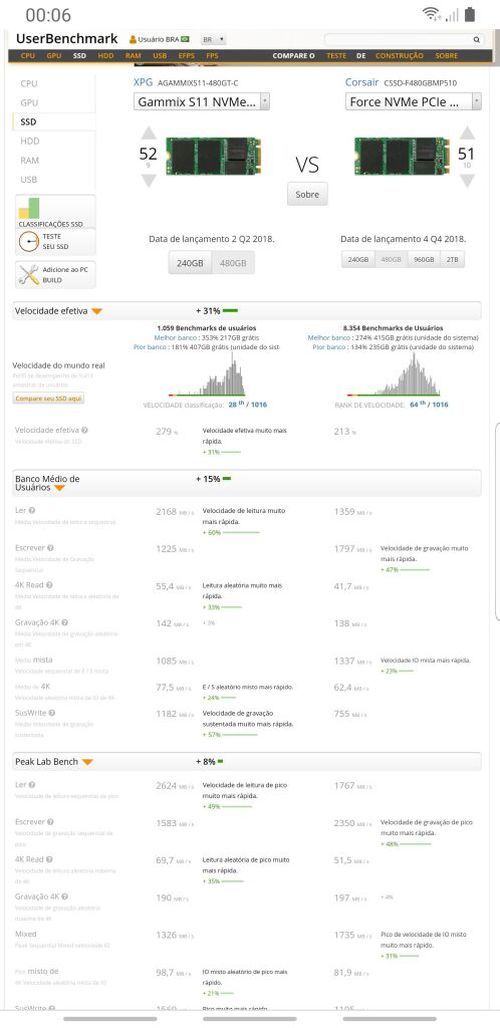500x1028 pixels.
Task: Click the Adicione ao PC Build tools icon
Action: [x=29, y=274]
